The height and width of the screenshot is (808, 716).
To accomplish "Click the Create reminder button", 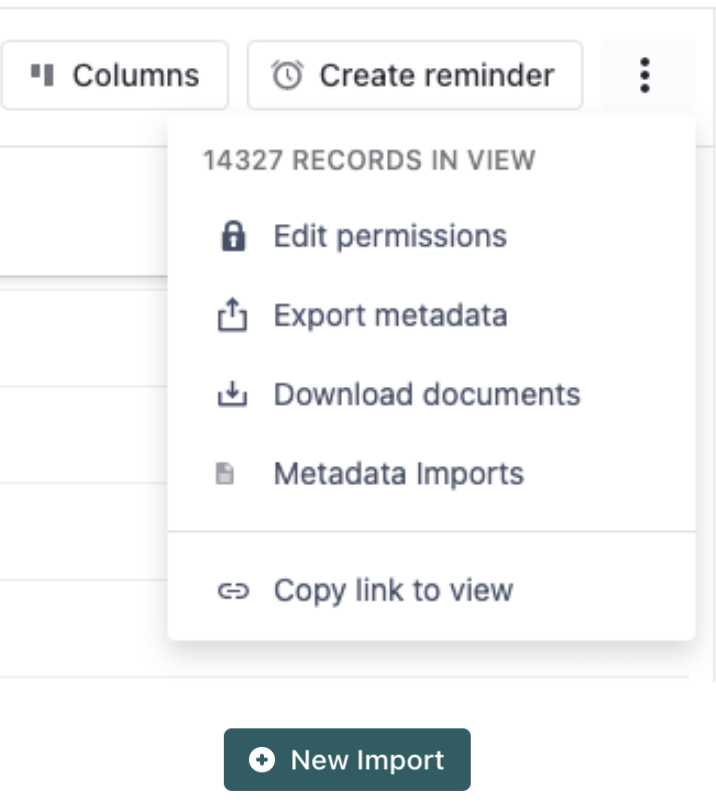I will point(415,74).
